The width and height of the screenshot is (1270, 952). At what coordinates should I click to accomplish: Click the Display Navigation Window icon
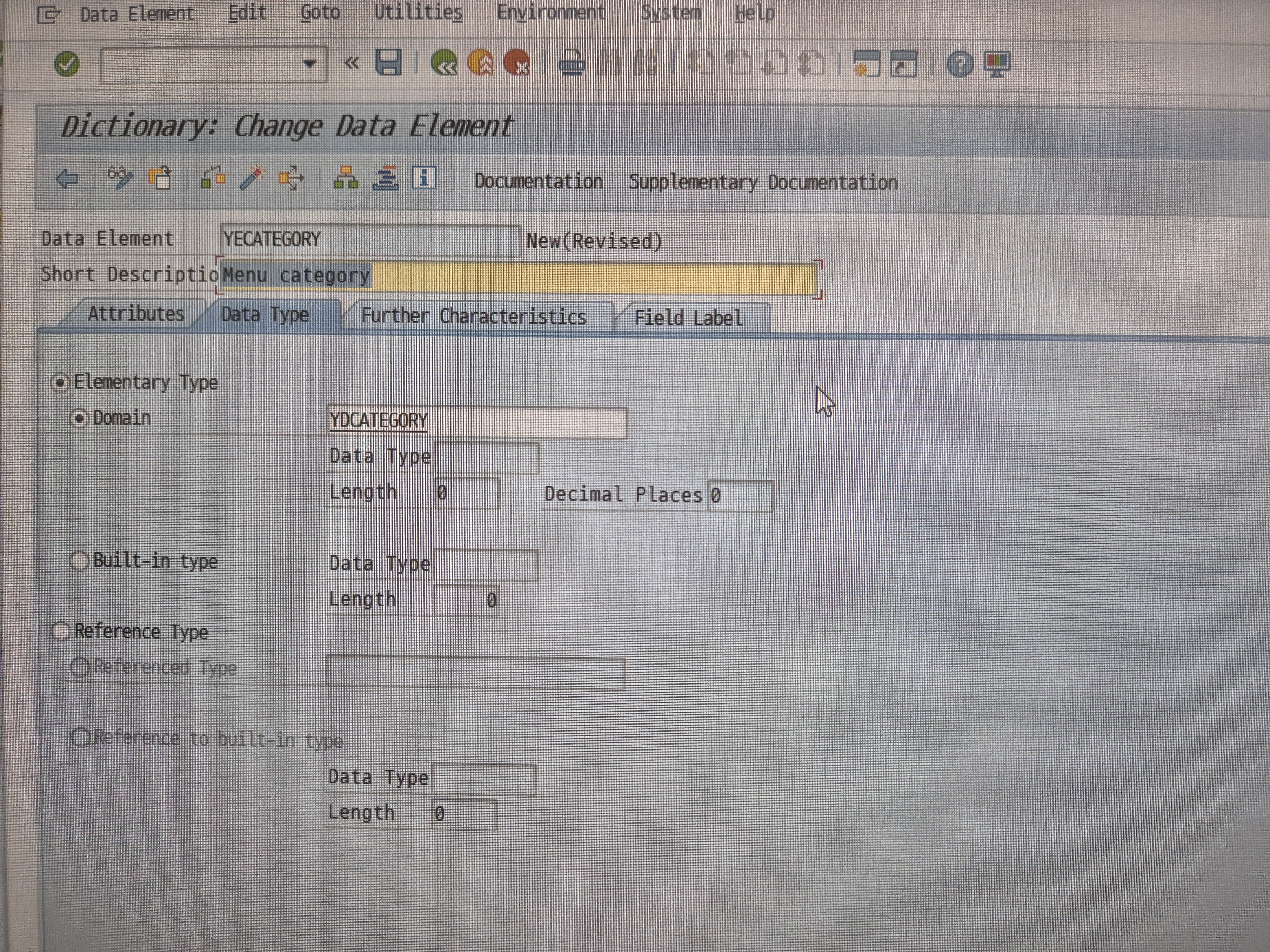[385, 178]
